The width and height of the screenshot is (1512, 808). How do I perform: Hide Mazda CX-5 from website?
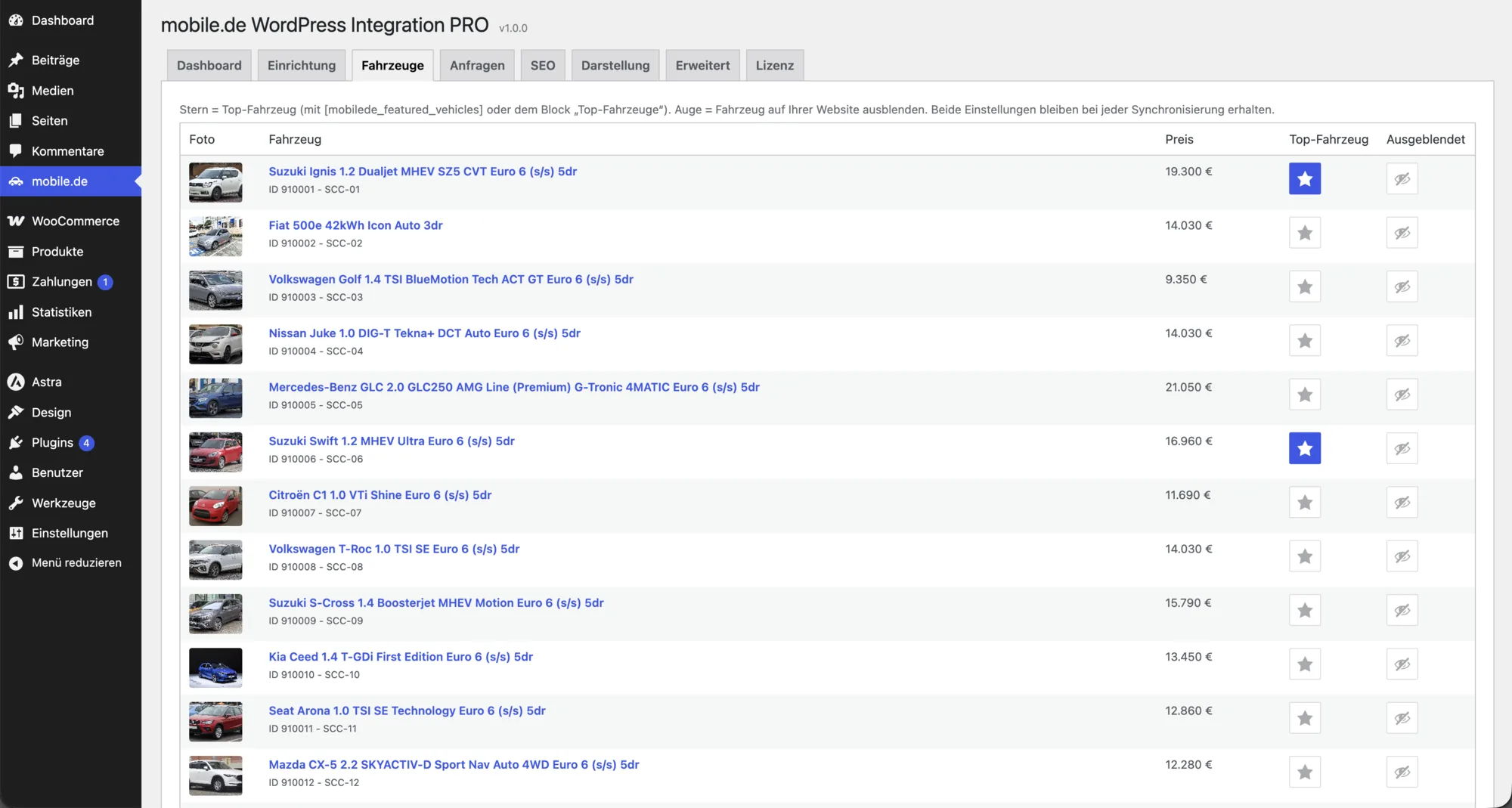pos(1402,772)
